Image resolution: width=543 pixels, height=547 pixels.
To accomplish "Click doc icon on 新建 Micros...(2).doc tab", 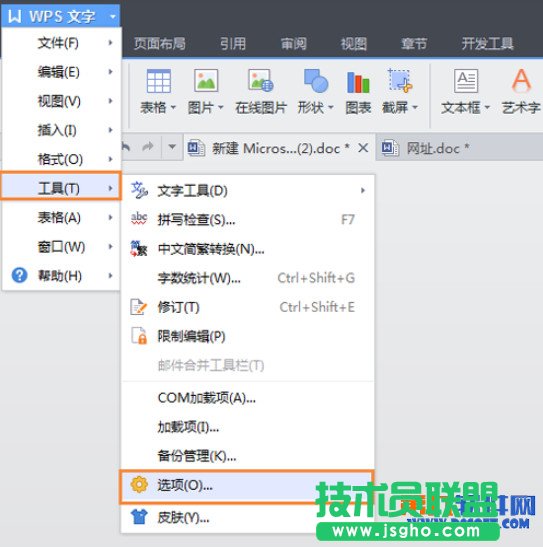I will click(196, 148).
